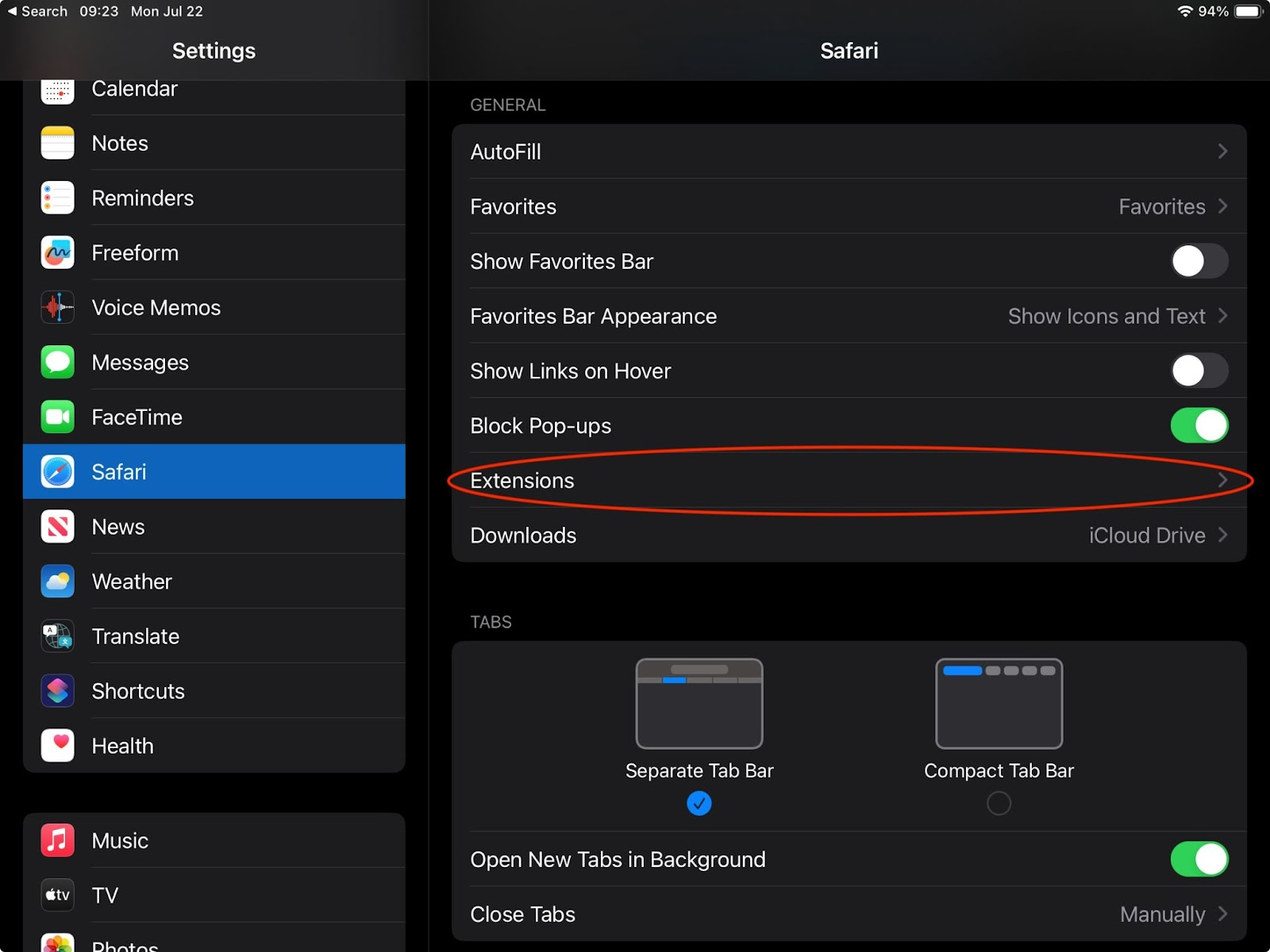Open the Downloads settings row
Image resolution: width=1270 pixels, height=952 pixels.
click(849, 535)
